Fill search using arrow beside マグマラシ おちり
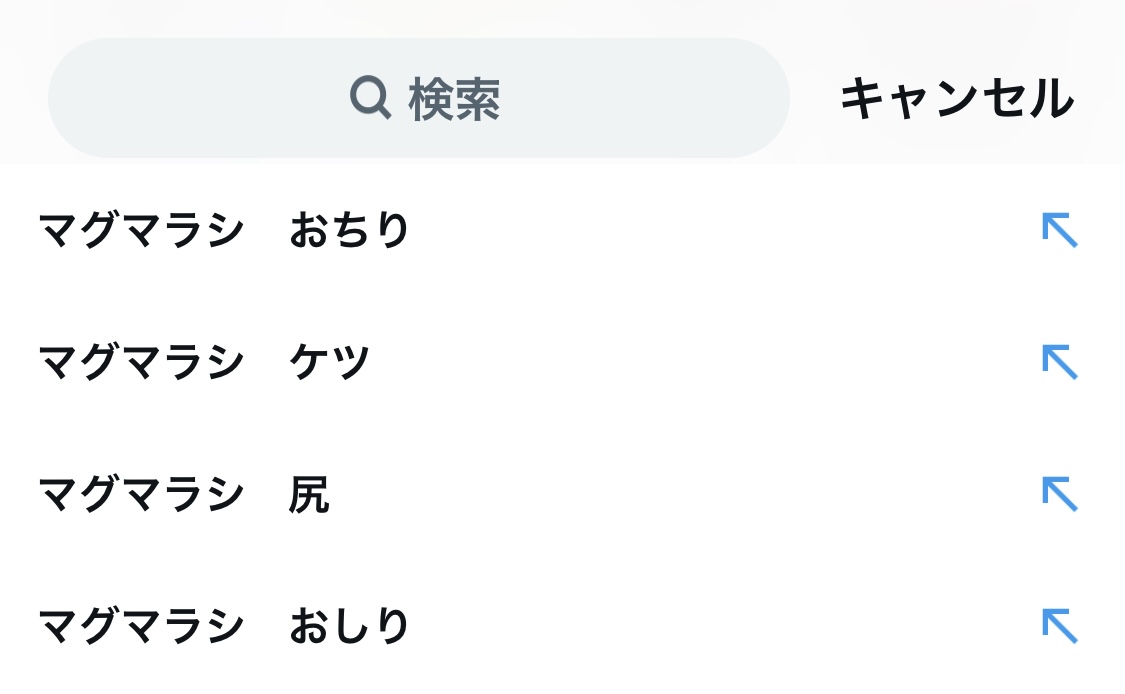This screenshot has height=694, width=1125. [x=1060, y=230]
